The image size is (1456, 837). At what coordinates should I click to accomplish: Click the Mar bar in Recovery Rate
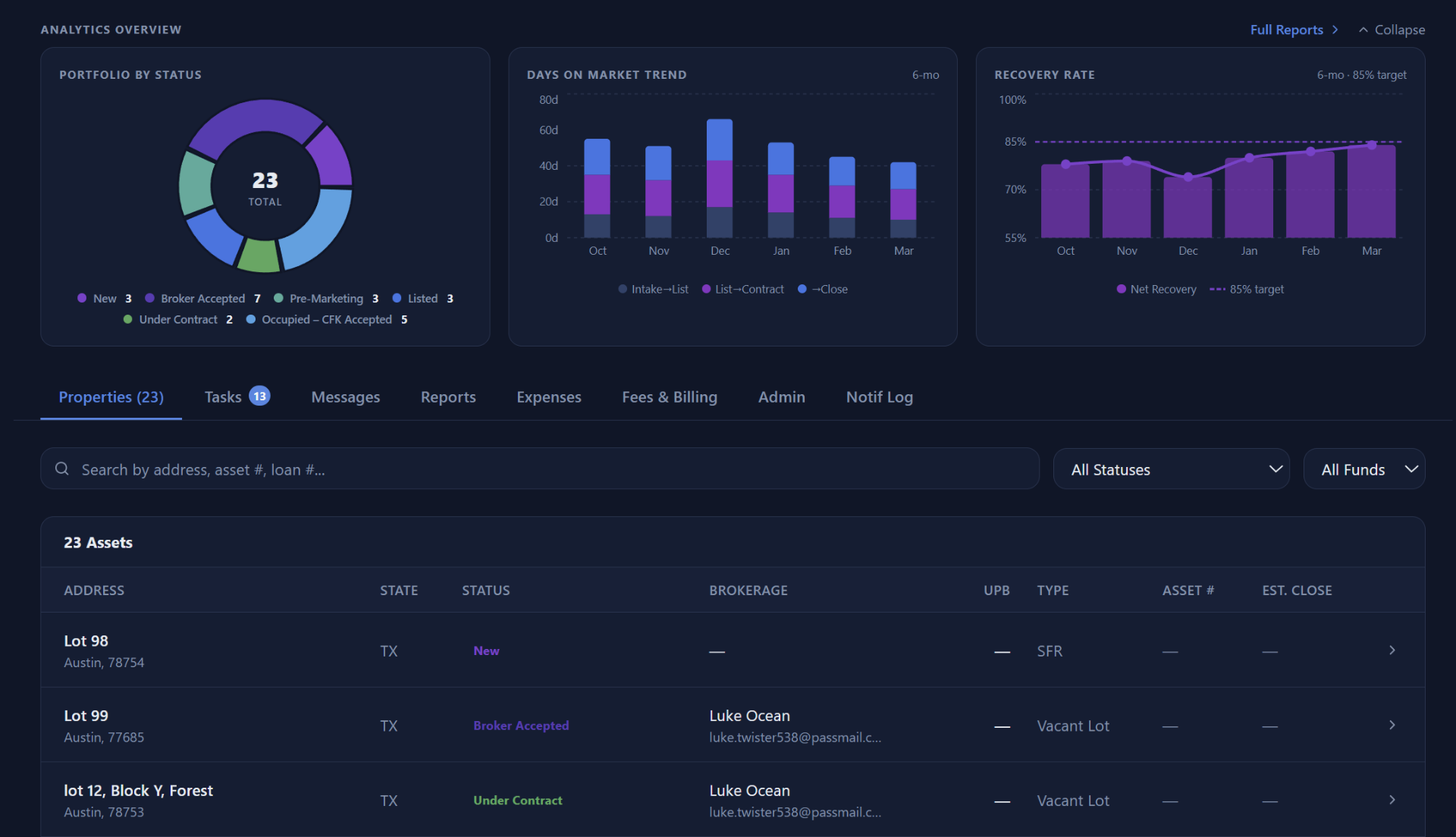(x=1372, y=191)
